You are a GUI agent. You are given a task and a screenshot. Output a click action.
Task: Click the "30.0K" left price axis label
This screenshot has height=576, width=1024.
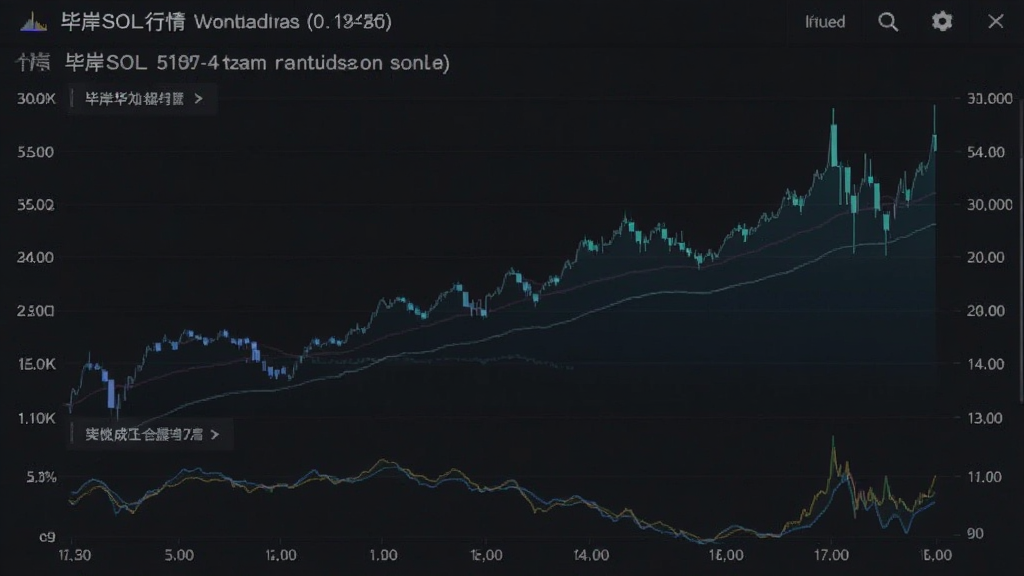tap(37, 99)
